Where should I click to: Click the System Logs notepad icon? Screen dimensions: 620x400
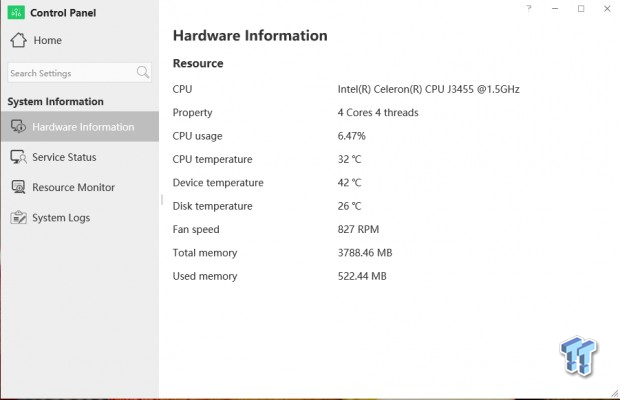point(18,217)
